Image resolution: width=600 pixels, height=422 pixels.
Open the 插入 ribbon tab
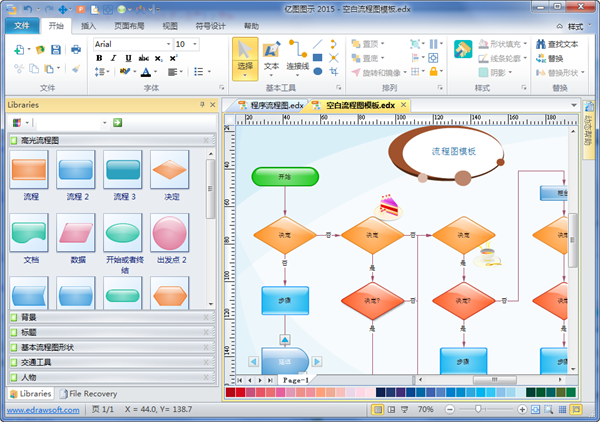[89, 25]
